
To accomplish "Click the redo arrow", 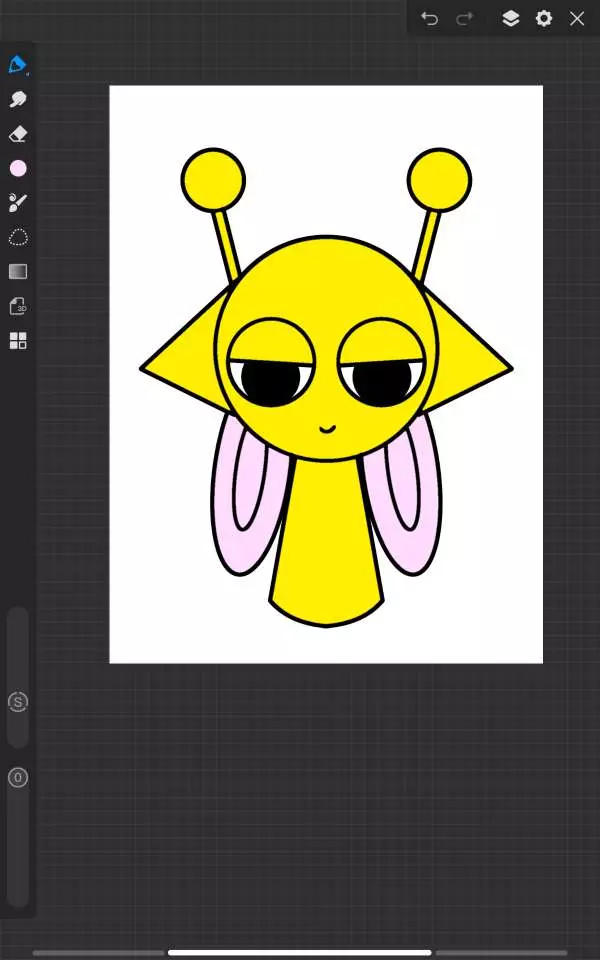I will (x=464, y=18).
